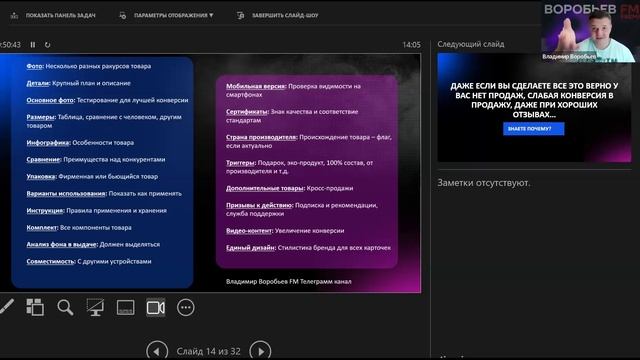Click the Размеры underlined heading
Viewport: 640px width, 360px height.
click(40, 117)
